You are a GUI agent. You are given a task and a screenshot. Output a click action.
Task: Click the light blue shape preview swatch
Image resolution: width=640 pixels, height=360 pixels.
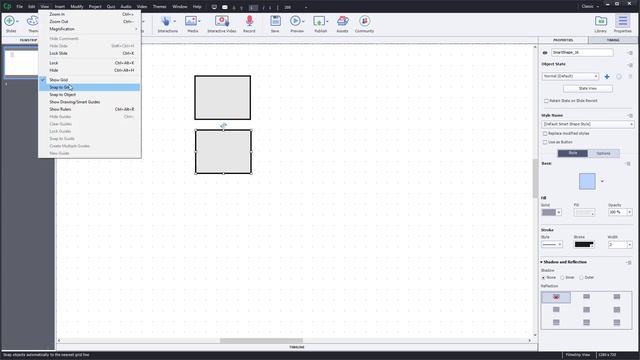(x=587, y=181)
